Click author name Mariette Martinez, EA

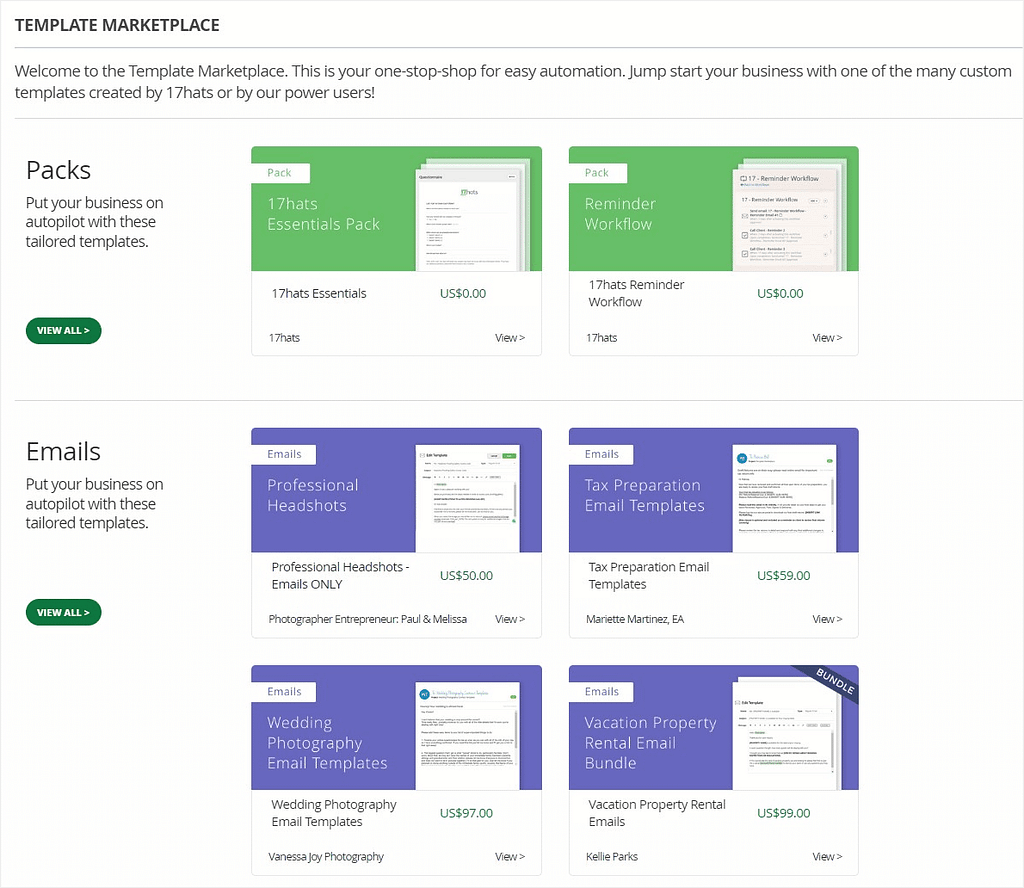635,619
